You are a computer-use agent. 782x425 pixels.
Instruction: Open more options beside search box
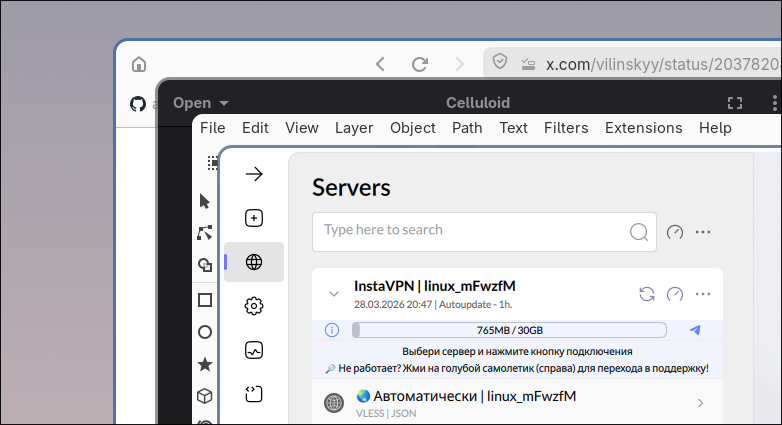point(703,232)
